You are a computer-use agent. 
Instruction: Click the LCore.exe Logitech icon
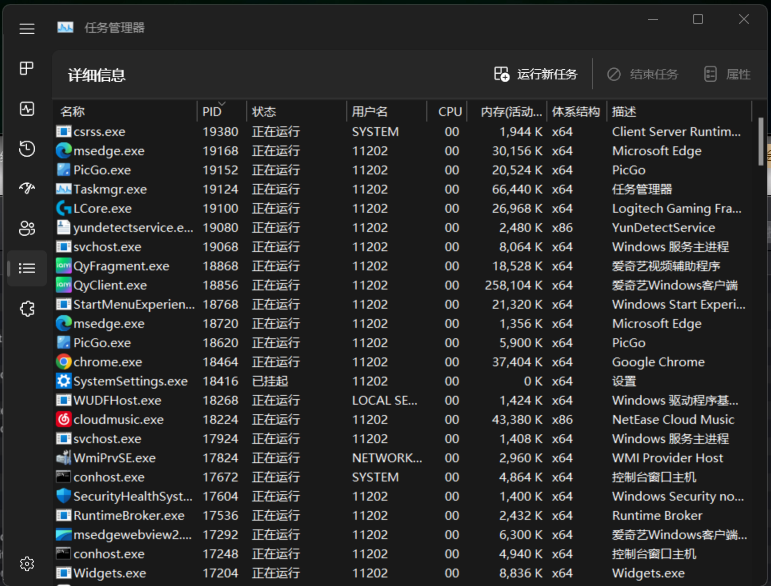pos(63,208)
